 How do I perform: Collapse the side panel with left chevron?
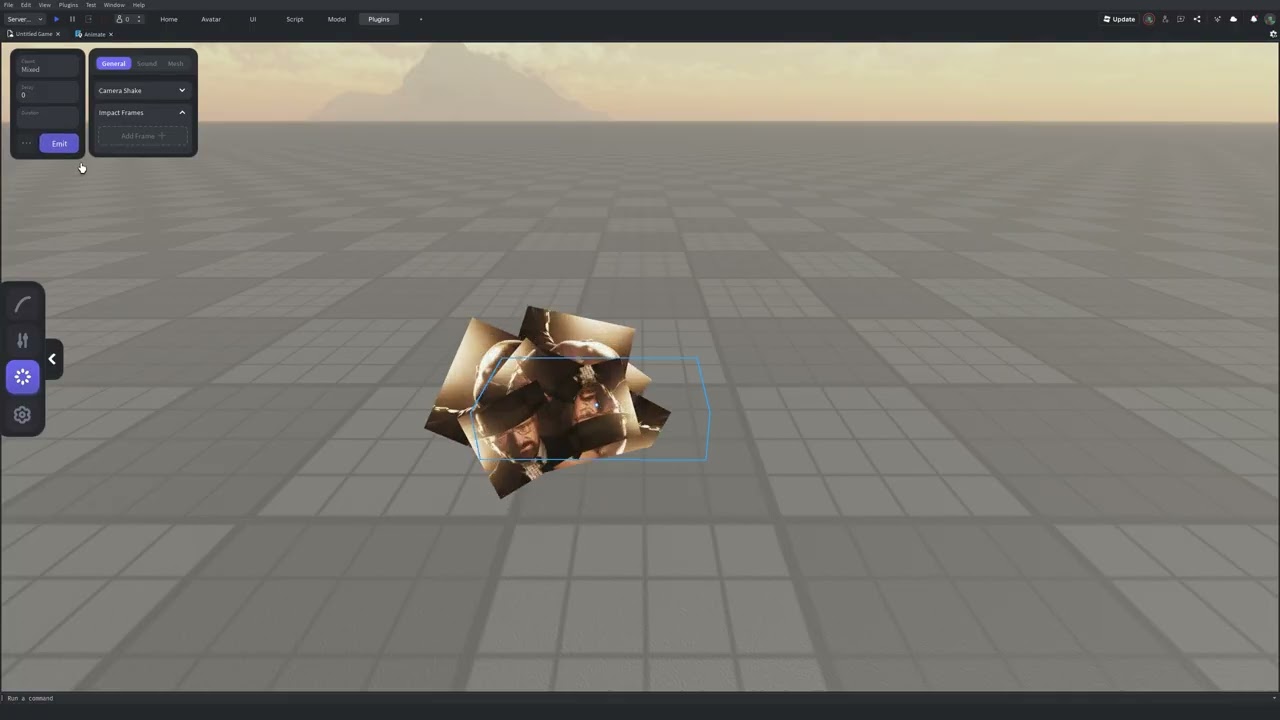(53, 359)
